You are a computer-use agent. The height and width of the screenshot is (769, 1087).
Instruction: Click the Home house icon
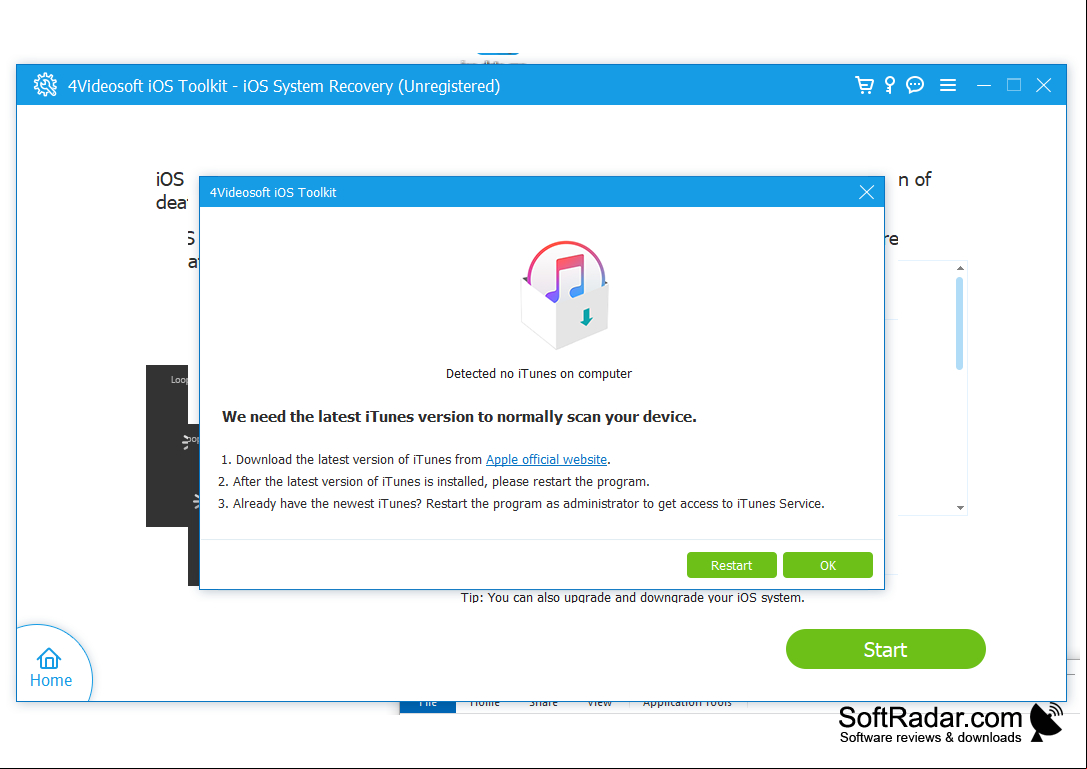tap(49, 659)
